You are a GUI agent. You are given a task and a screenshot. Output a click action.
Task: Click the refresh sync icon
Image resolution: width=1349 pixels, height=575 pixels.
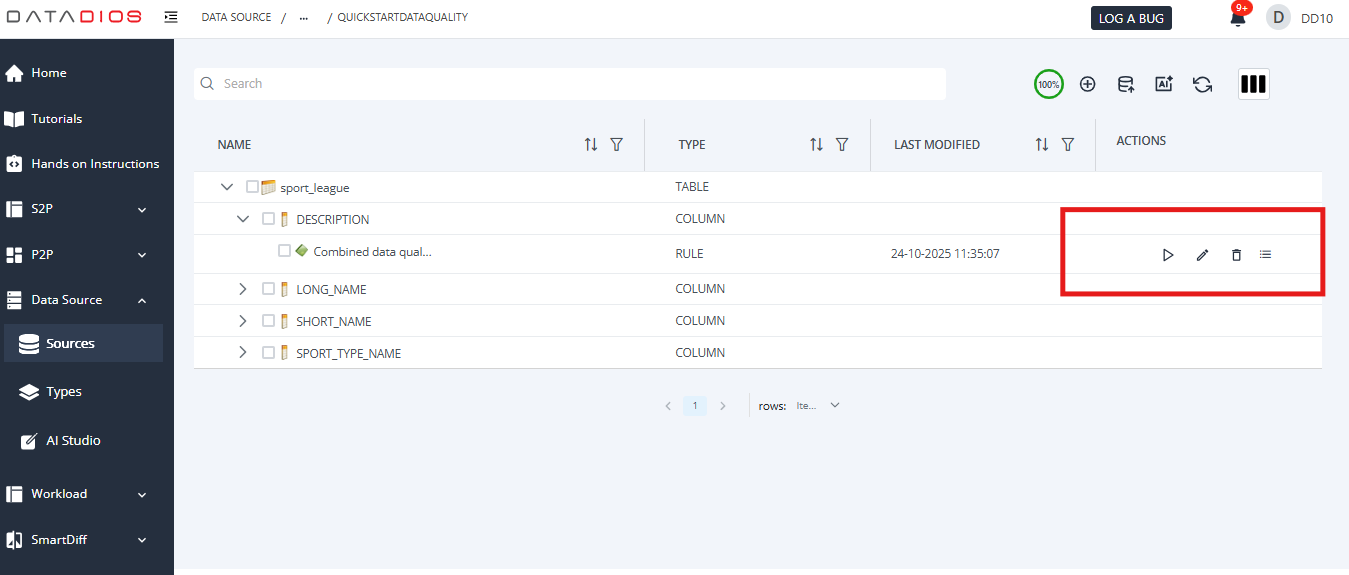click(x=1202, y=85)
